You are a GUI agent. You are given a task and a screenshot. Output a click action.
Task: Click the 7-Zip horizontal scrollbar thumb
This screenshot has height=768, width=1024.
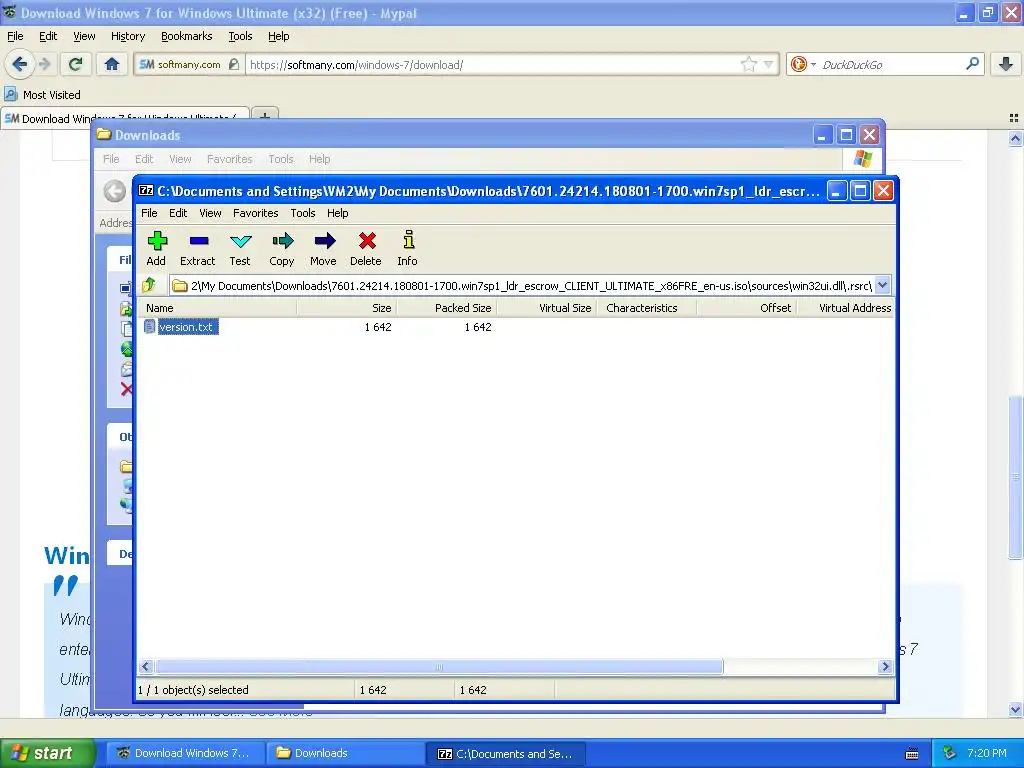439,667
